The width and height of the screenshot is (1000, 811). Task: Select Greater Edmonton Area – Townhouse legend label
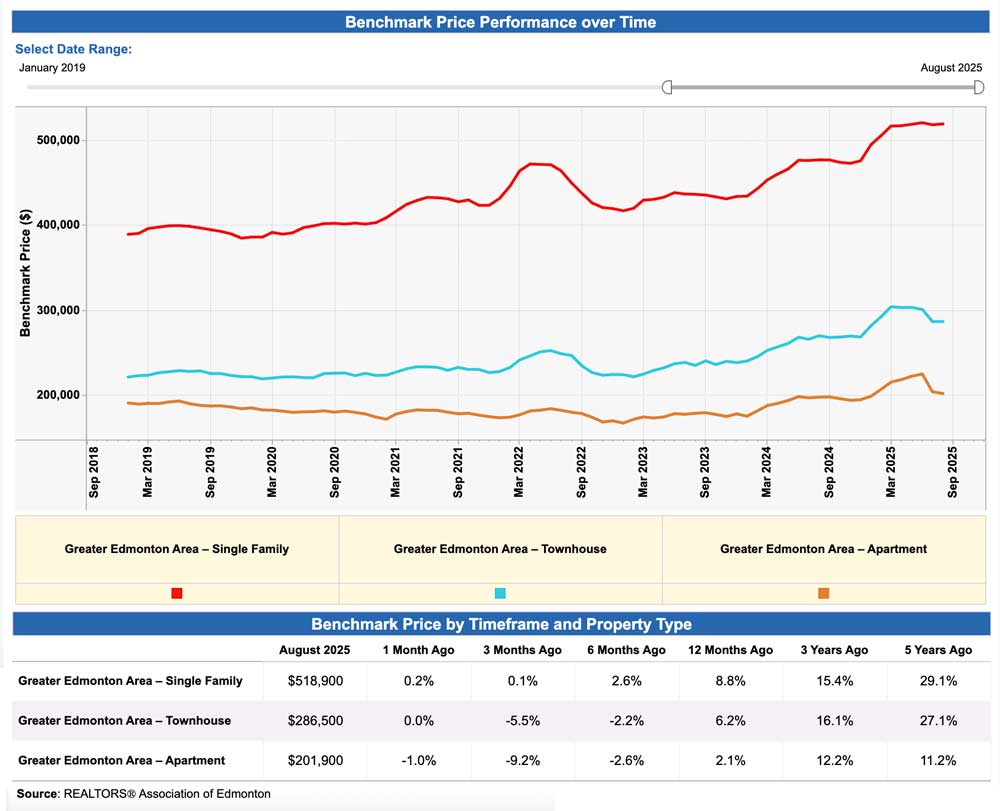(x=500, y=549)
